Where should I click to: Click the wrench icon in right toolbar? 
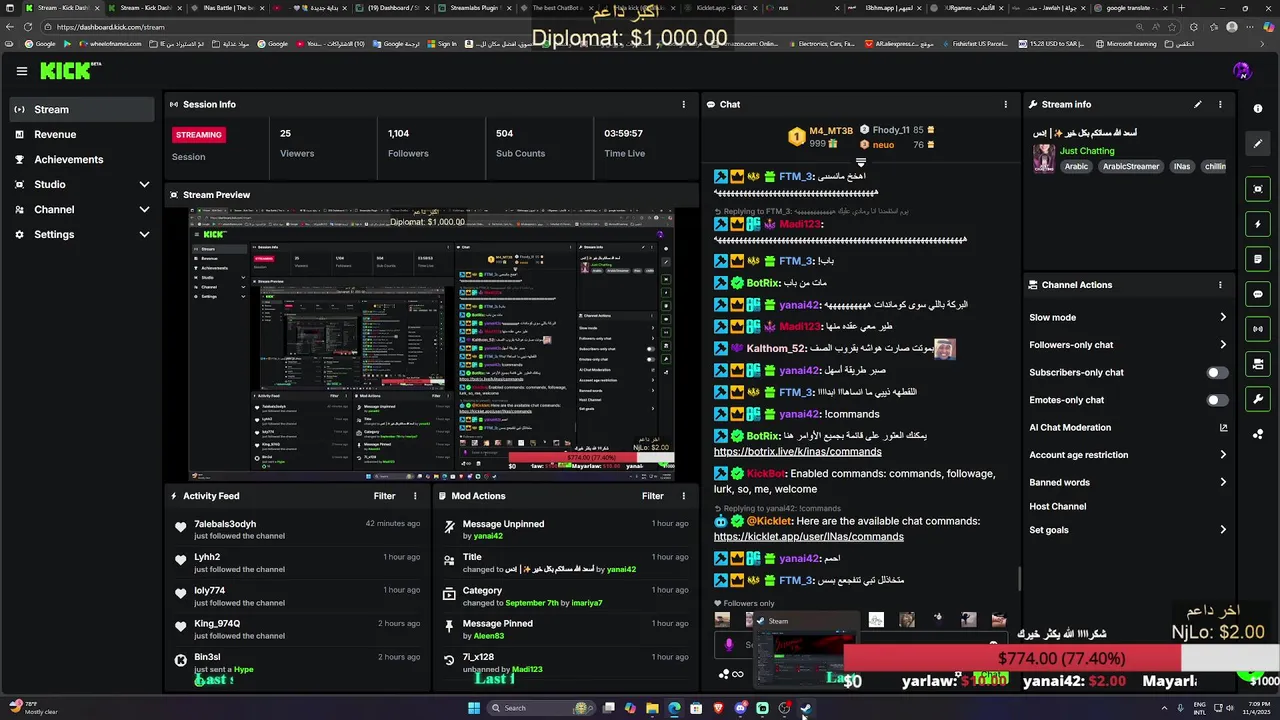1258,399
